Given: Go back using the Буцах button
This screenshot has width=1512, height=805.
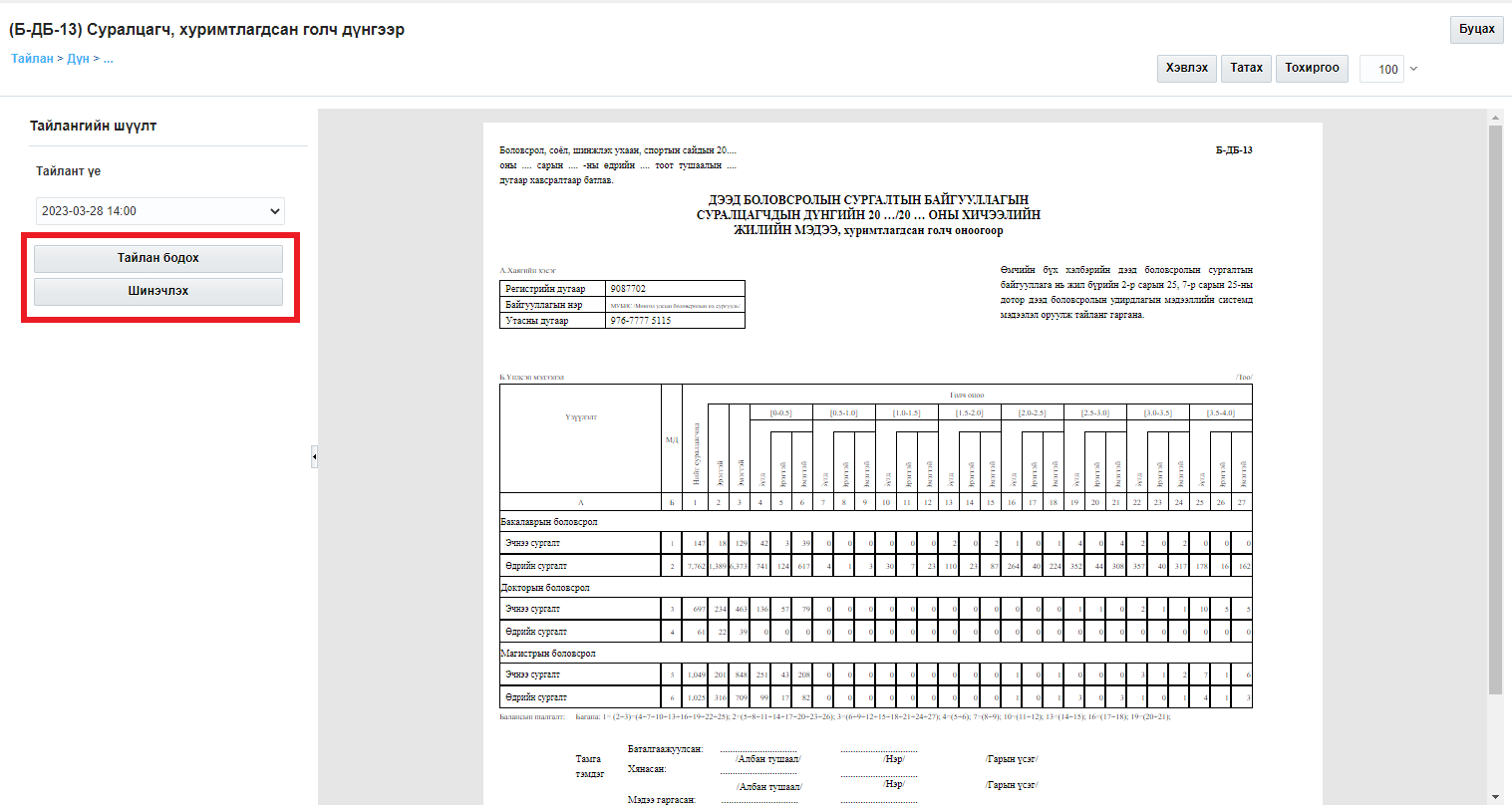Looking at the screenshot, I should [1476, 29].
